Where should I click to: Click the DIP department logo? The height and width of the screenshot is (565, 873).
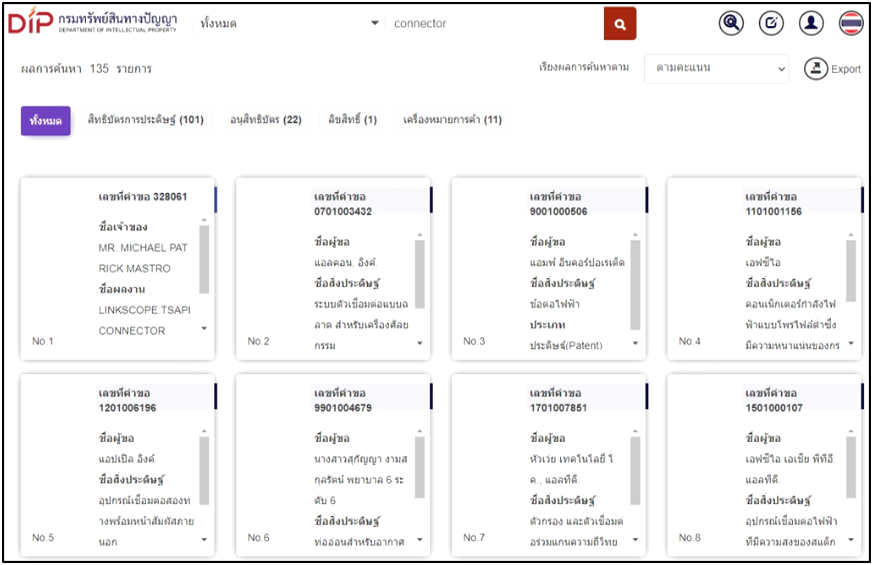tap(93, 22)
